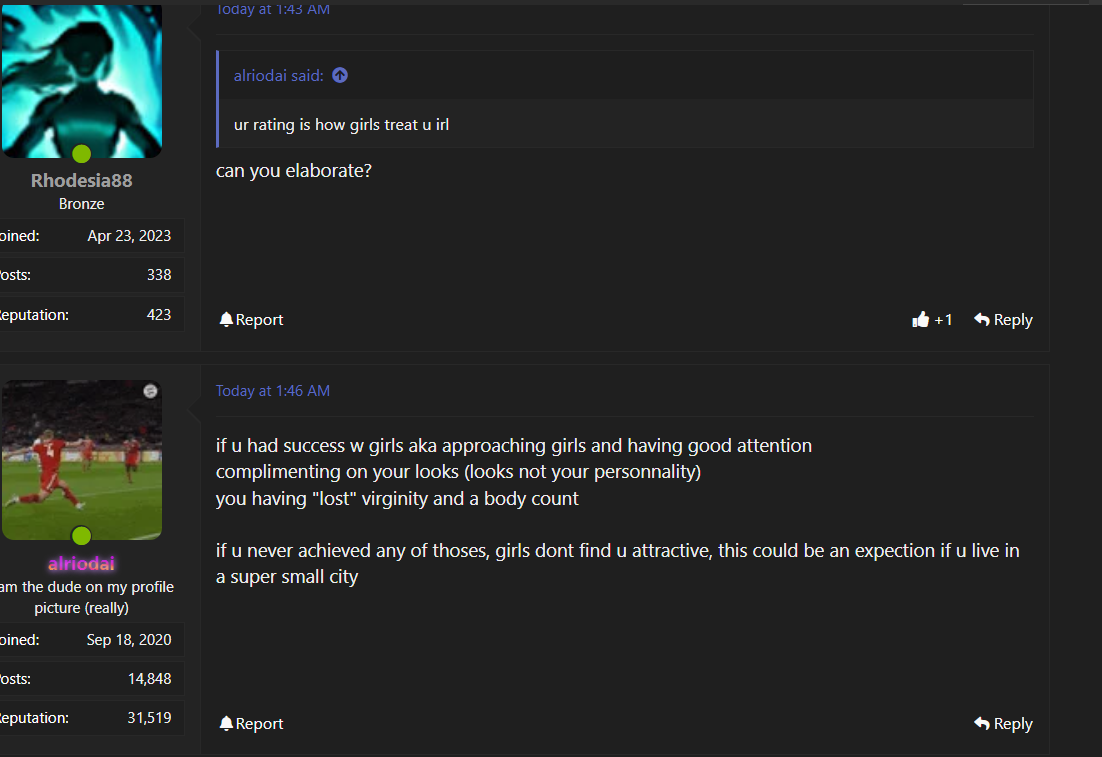The height and width of the screenshot is (757, 1102).
Task: Follow the 'alriodai said:' quote link
Action: [x=278, y=75]
